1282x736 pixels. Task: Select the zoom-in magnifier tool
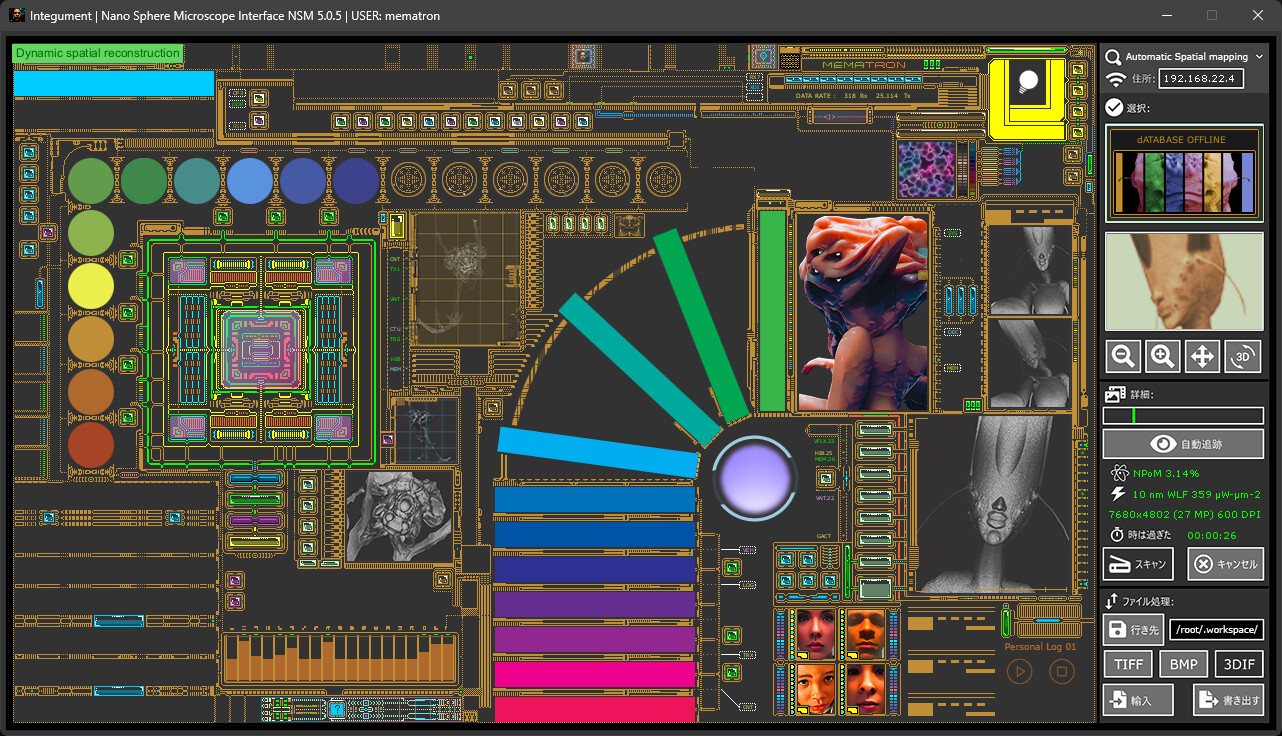[x=1162, y=355]
